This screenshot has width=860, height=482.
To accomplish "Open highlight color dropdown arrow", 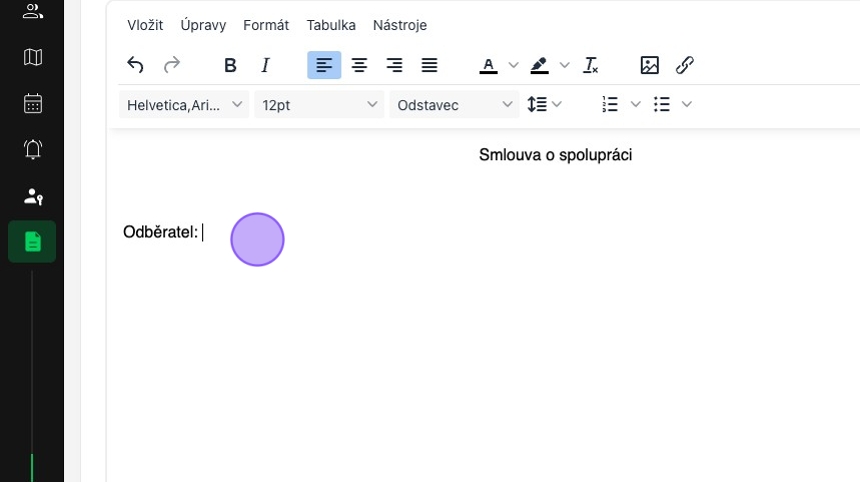I will coord(564,65).
